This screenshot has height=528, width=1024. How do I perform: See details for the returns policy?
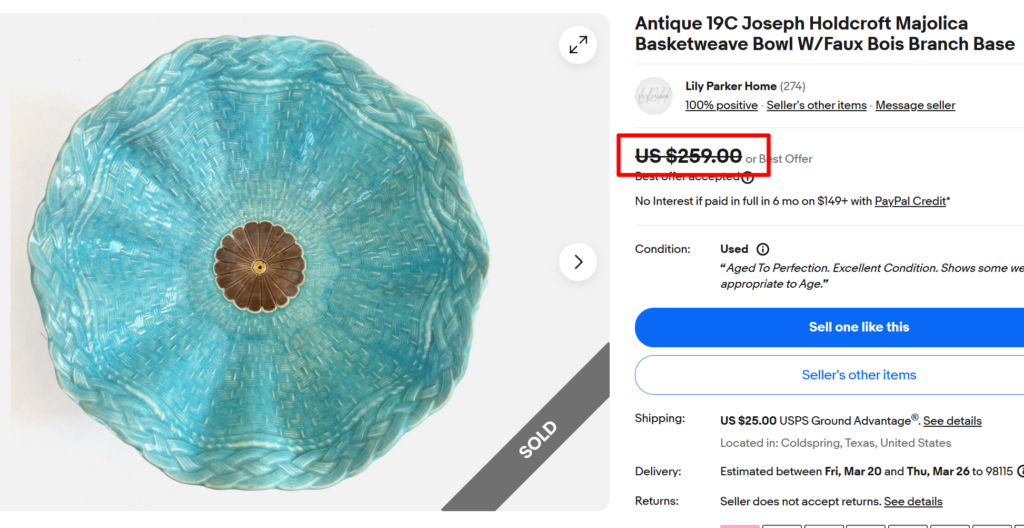coord(913,501)
